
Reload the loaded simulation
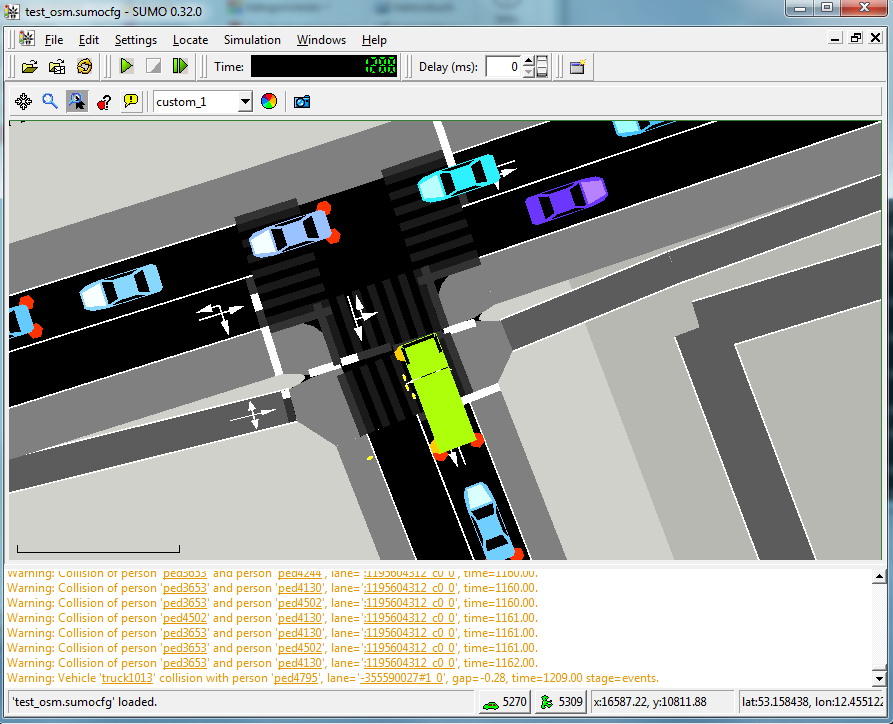tap(85, 66)
